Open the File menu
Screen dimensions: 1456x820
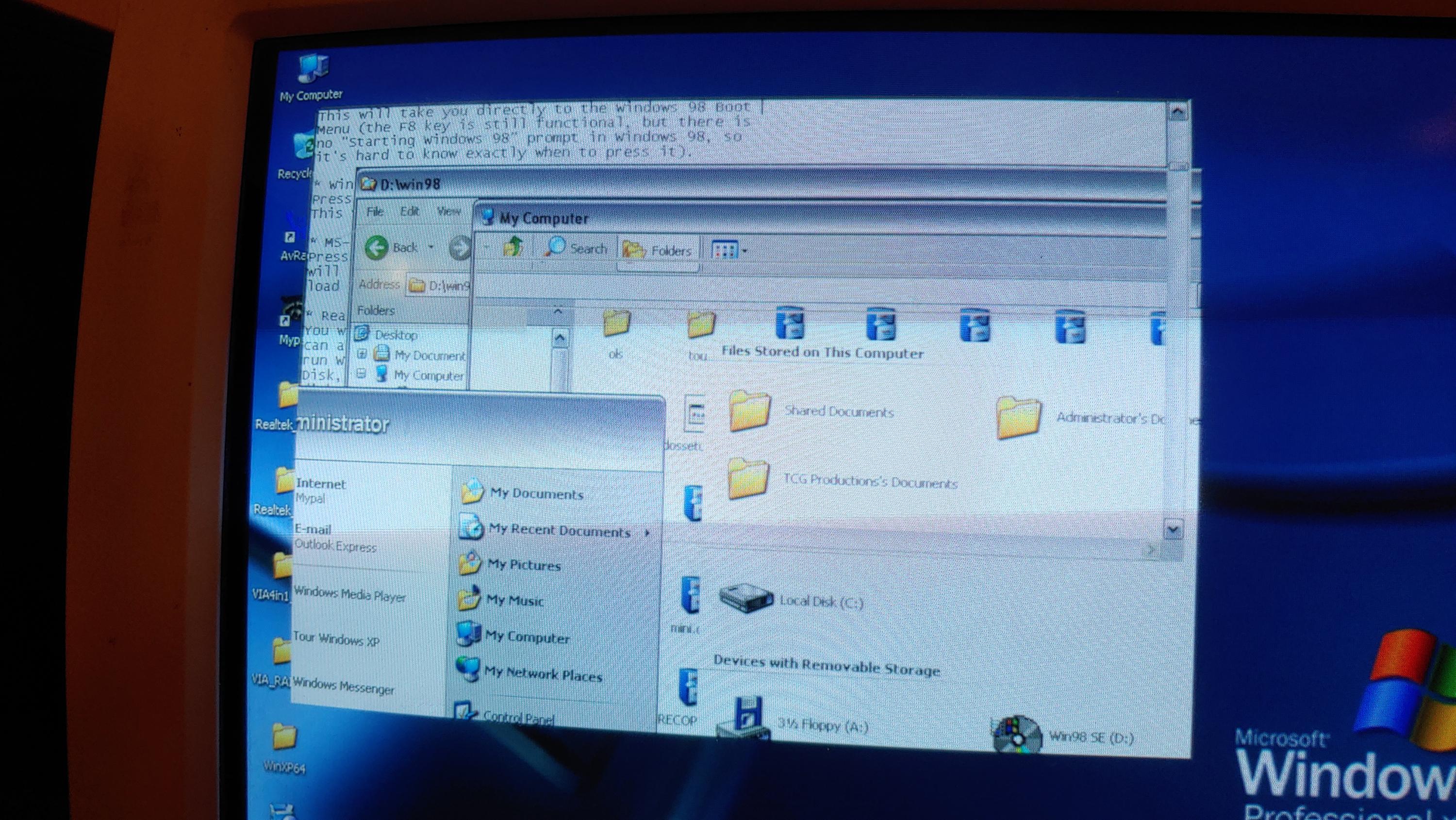[x=375, y=212]
